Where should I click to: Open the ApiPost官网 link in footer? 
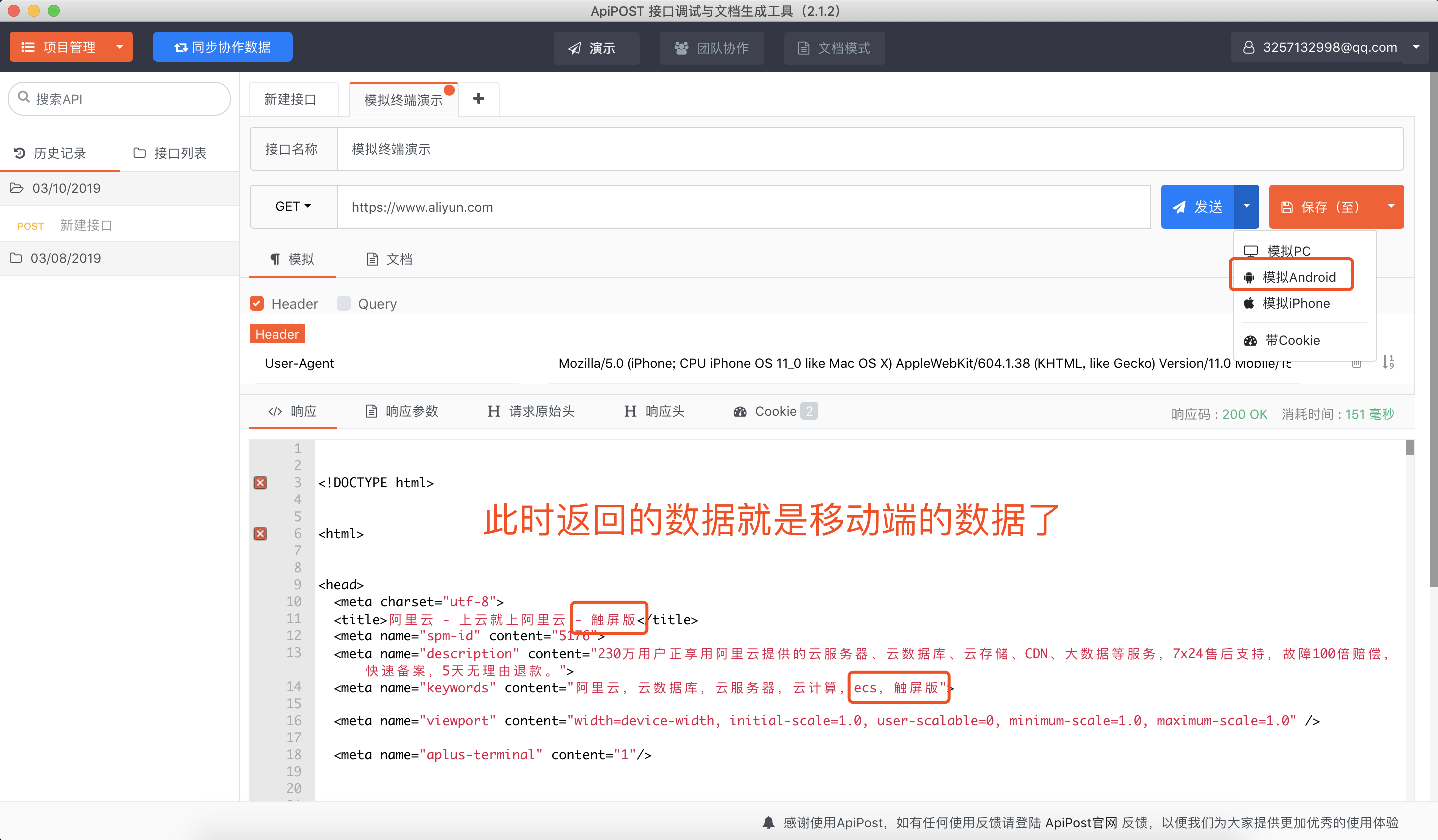tap(1081, 822)
